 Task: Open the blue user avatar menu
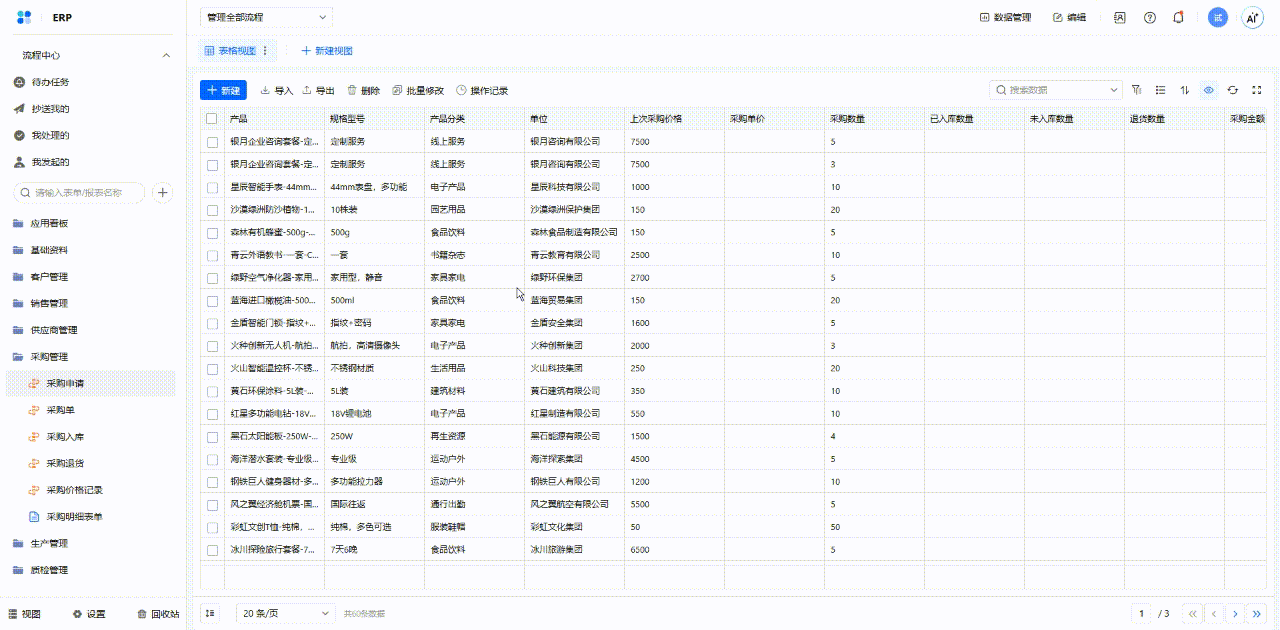click(1217, 17)
